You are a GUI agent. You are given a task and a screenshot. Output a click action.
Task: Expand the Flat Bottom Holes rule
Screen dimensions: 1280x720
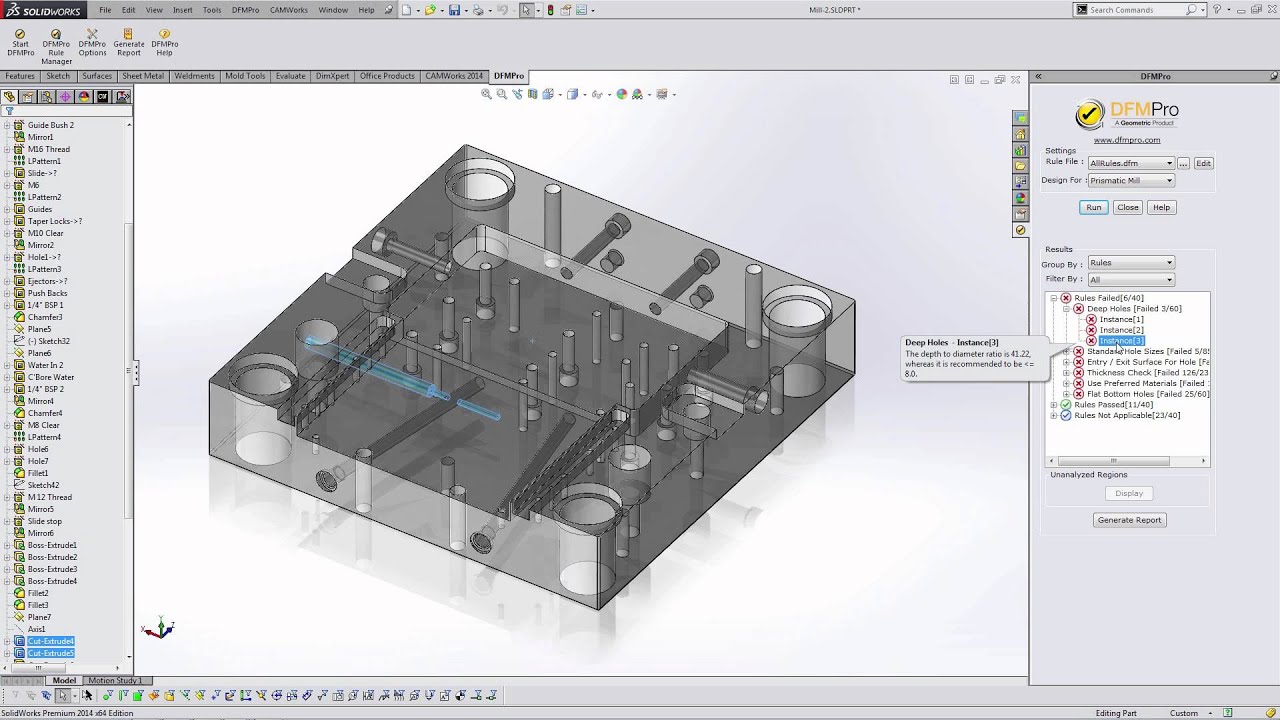point(1066,394)
